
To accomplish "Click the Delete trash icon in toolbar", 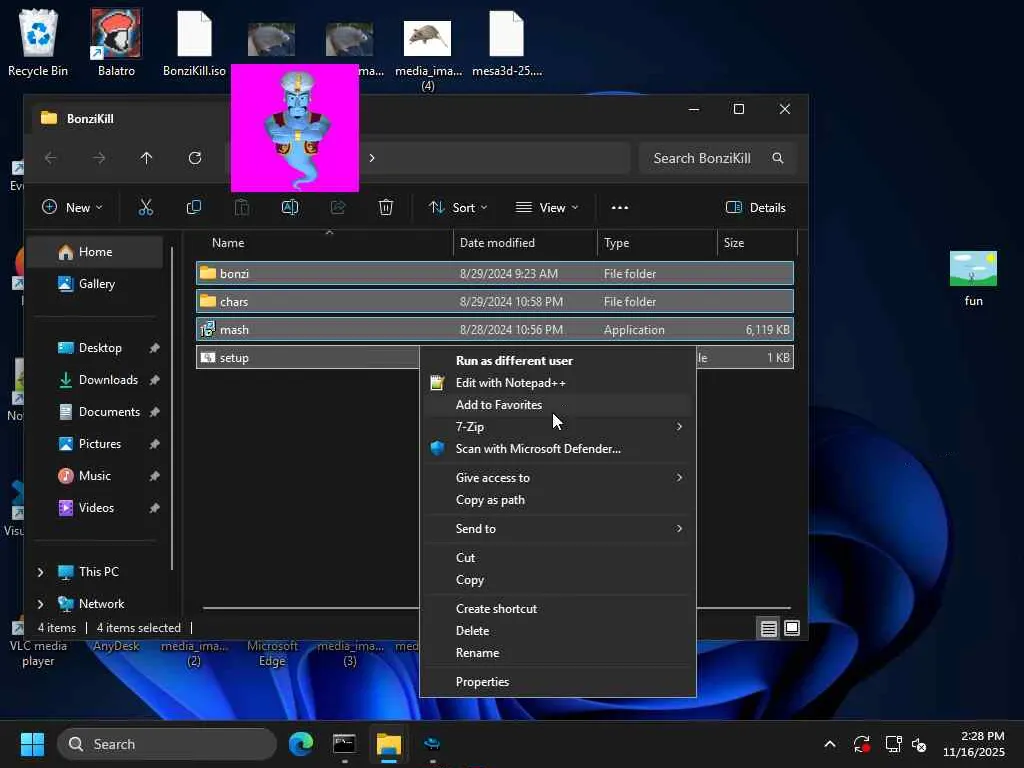I will pos(386,207).
